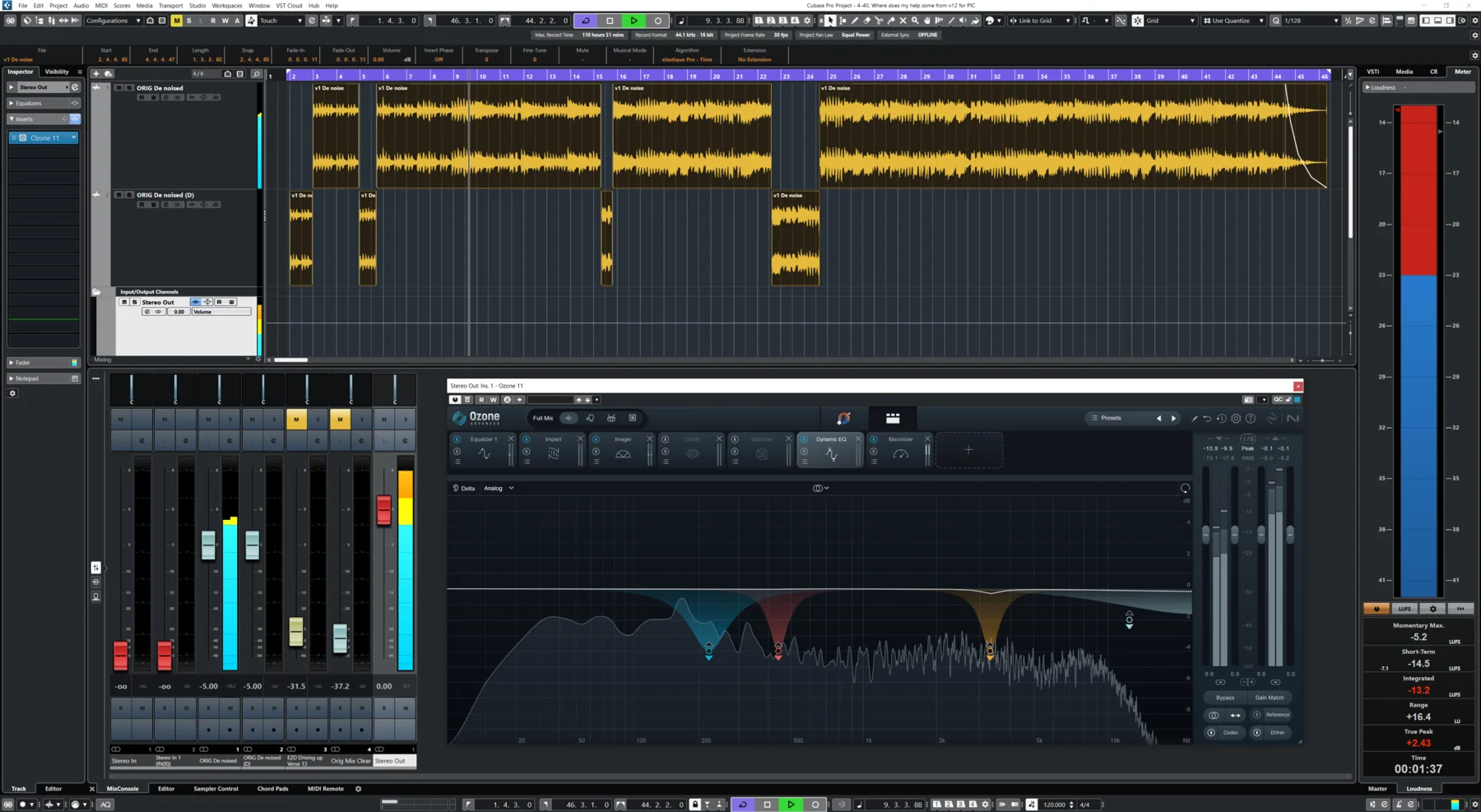This screenshot has height=812, width=1481.
Task: Toggle global Mute state in top toolbar
Action: (x=176, y=21)
